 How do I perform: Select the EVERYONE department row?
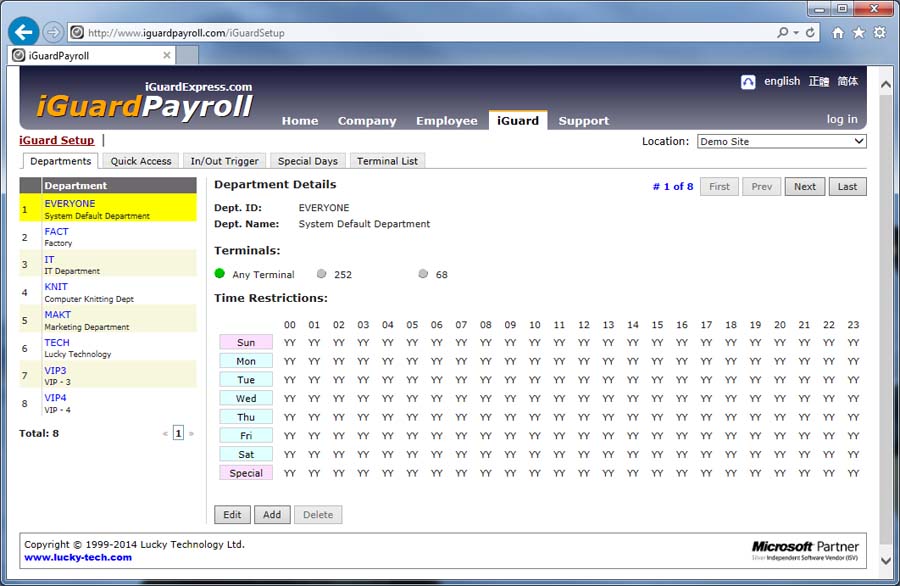coord(108,208)
